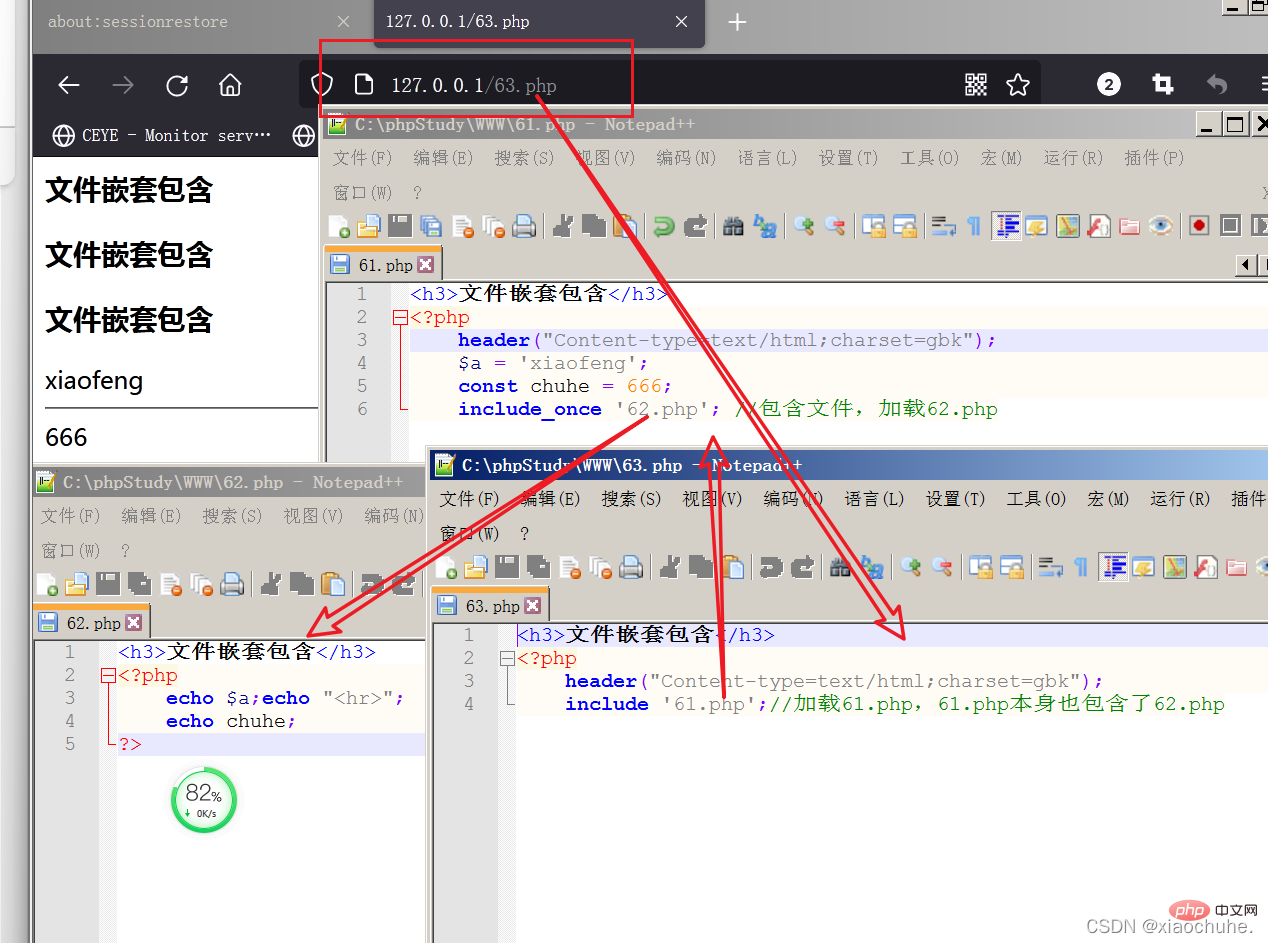Click Zoom in icon in 63.php toolbar
1268x943 pixels.
pos(910,567)
